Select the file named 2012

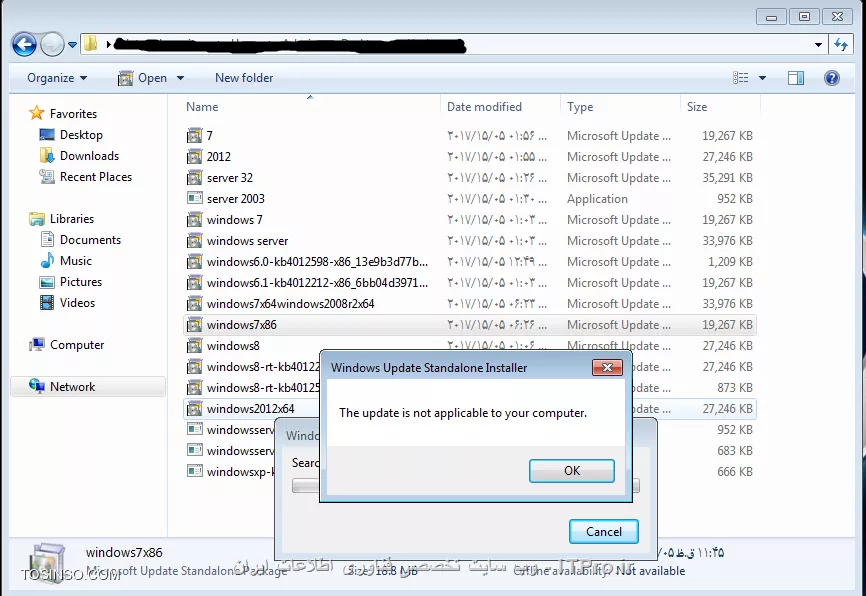tap(219, 156)
